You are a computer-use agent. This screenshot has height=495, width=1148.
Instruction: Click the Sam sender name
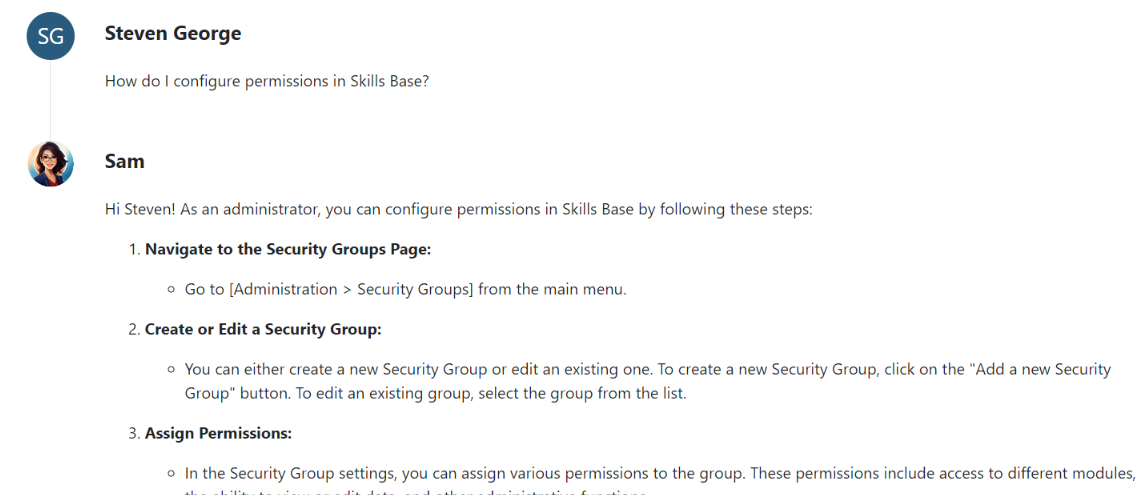coord(124,161)
